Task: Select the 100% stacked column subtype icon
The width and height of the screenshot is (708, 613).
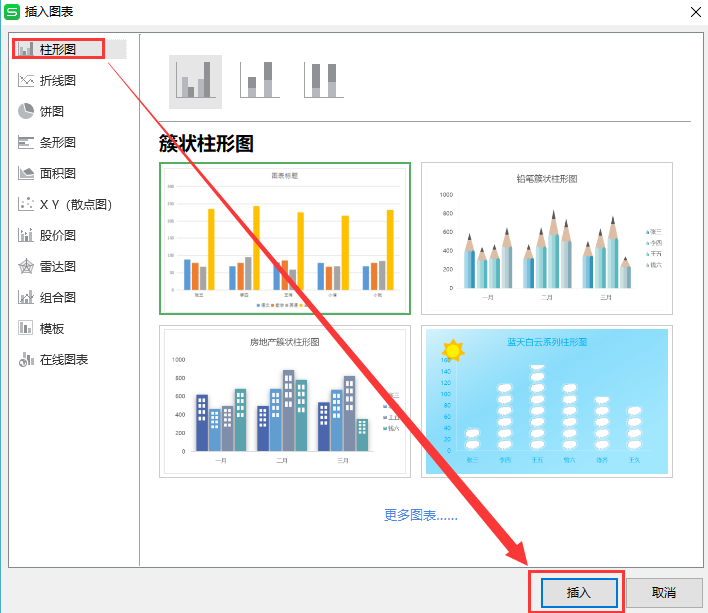Action: tap(323, 81)
